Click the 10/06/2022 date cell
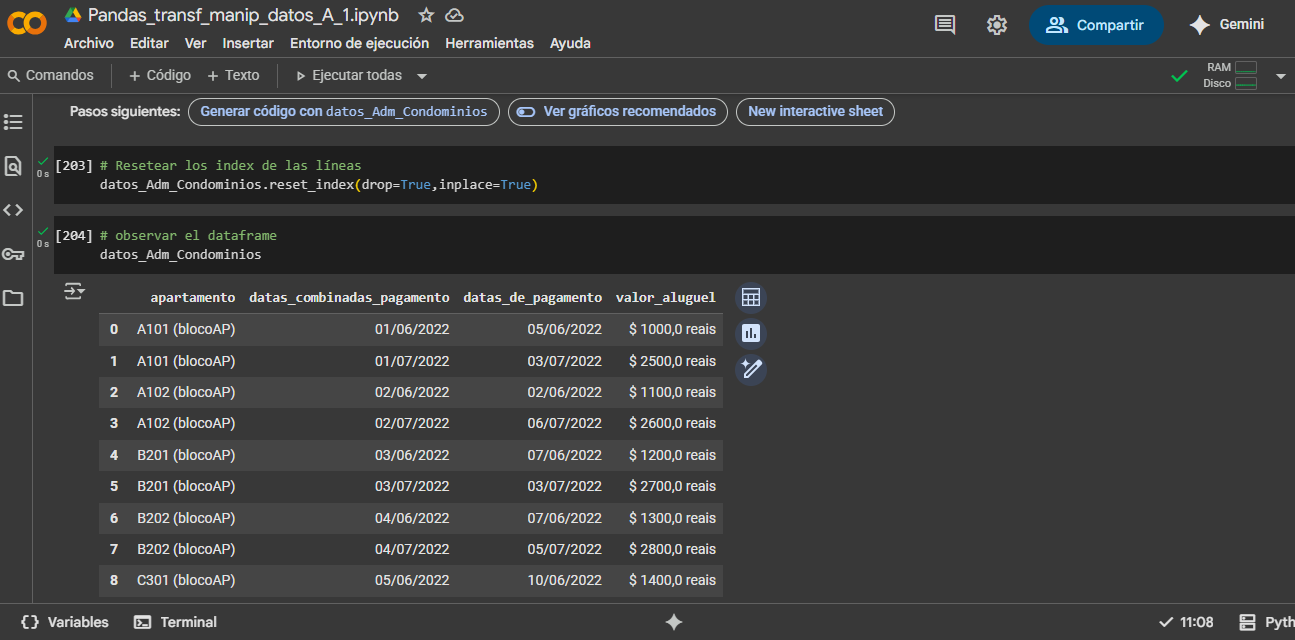Image resolution: width=1295 pixels, height=640 pixels. [565, 580]
